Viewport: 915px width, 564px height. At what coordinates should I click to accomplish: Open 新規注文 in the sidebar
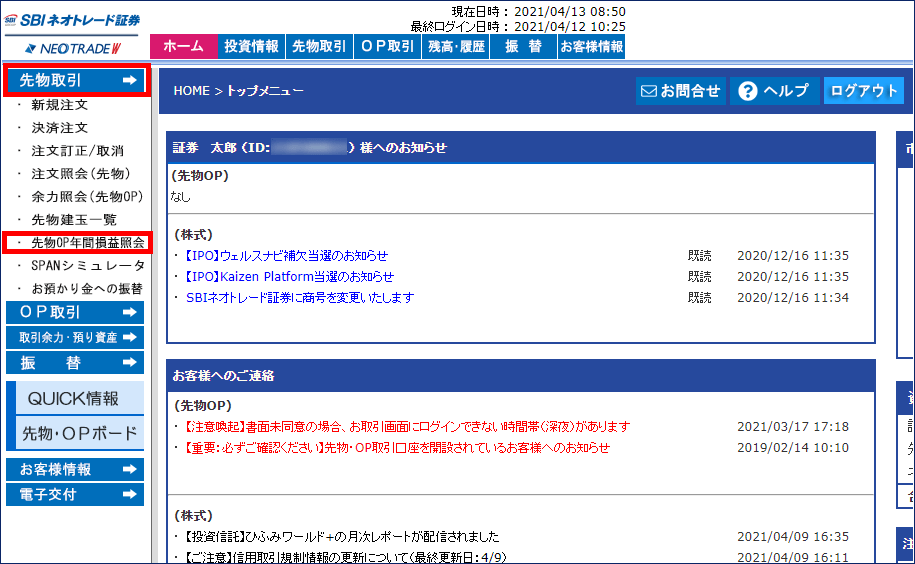pyautogui.click(x=60, y=105)
